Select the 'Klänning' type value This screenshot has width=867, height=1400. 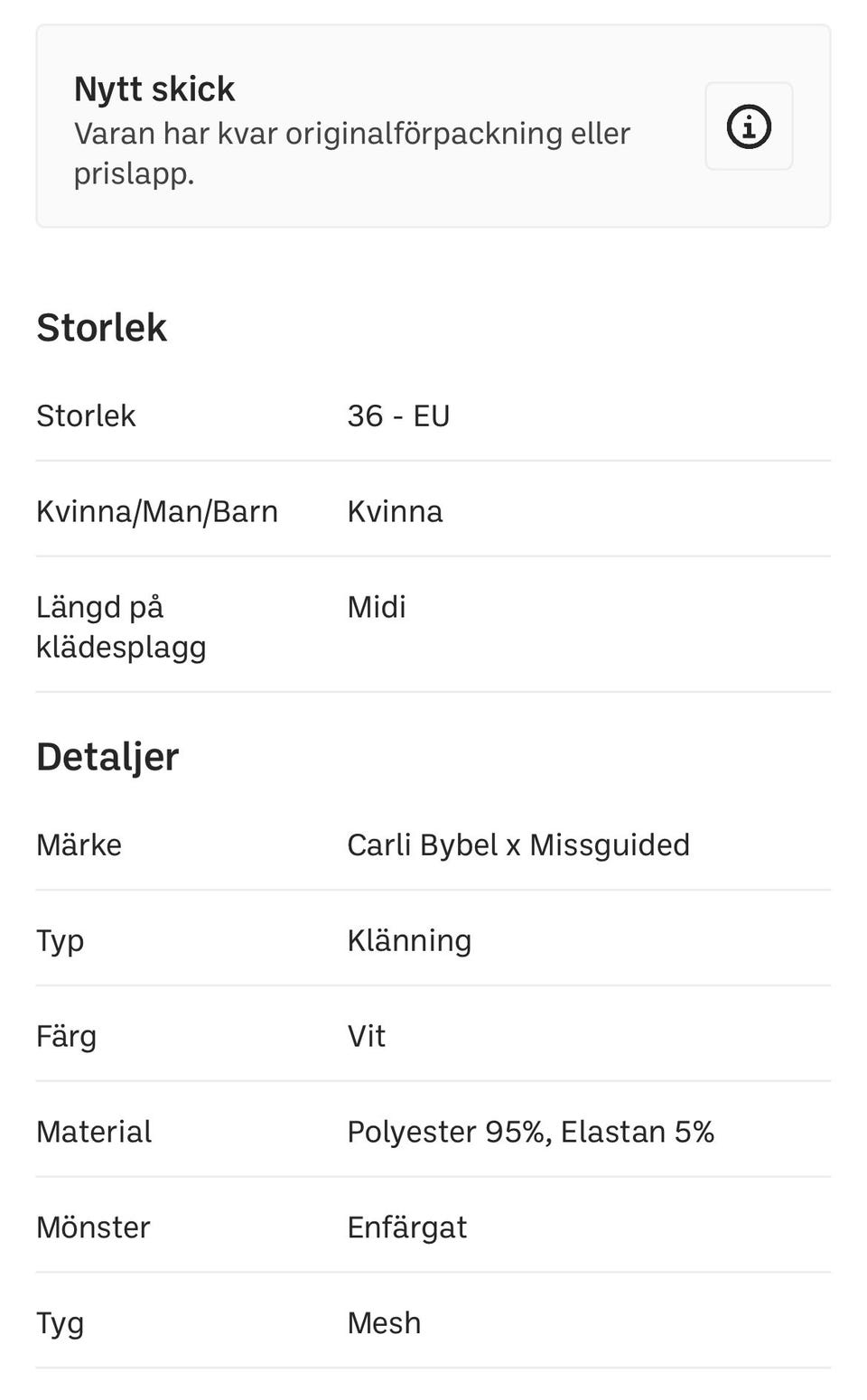coord(409,940)
